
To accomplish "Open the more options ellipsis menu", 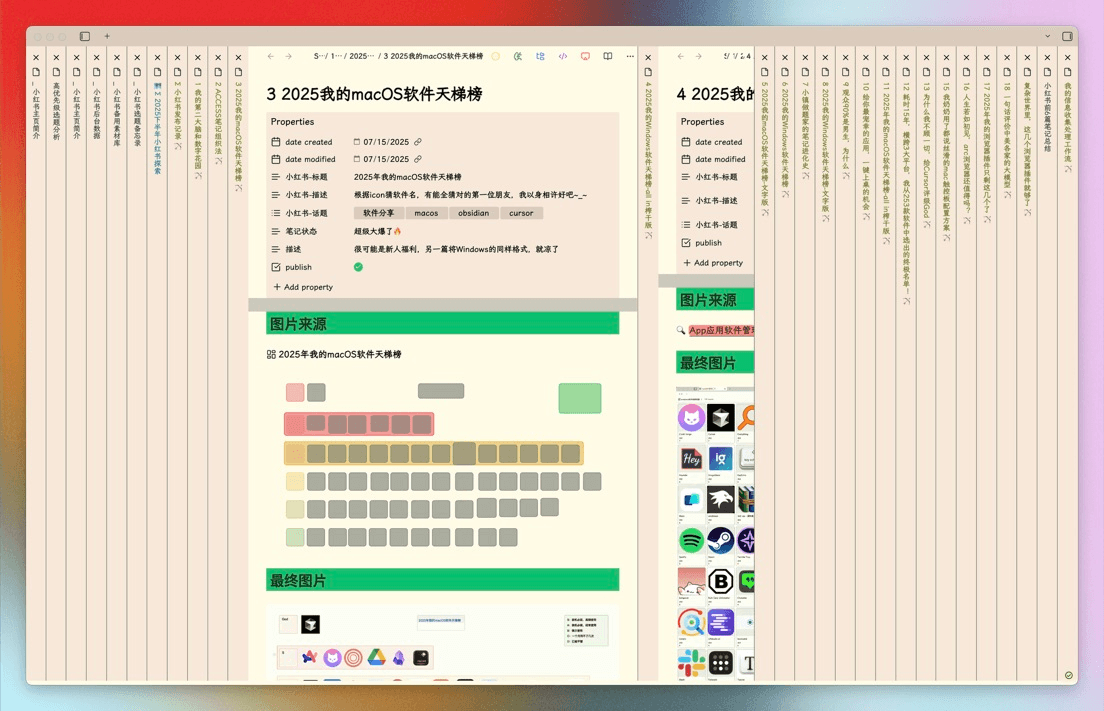I will click(x=630, y=57).
